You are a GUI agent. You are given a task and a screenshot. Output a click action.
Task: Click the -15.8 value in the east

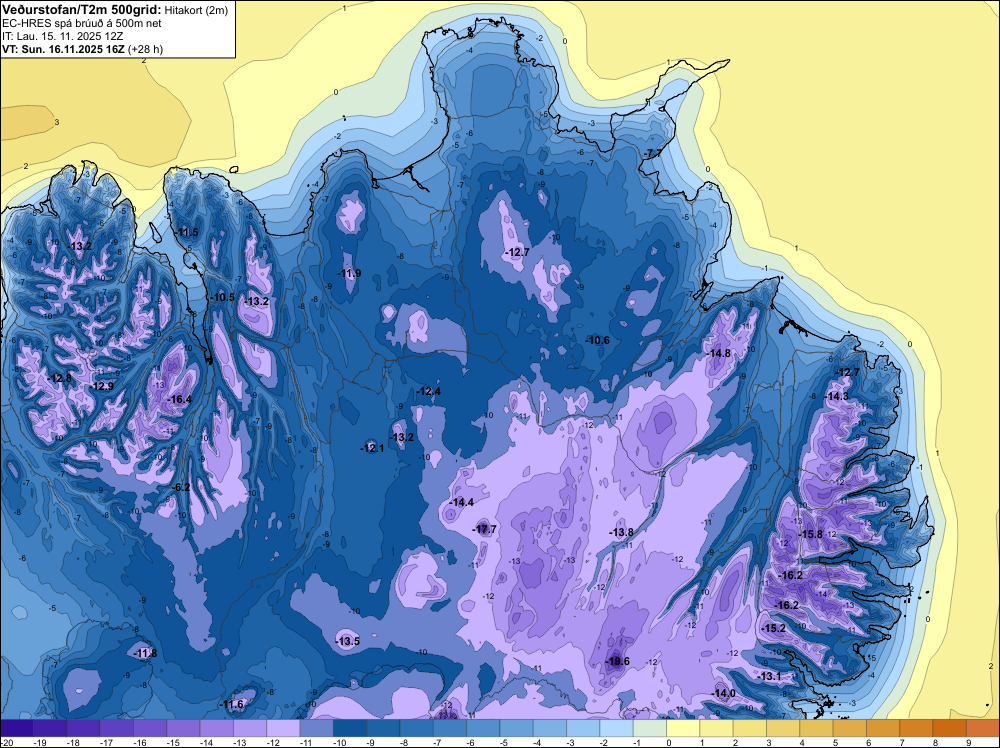click(811, 534)
